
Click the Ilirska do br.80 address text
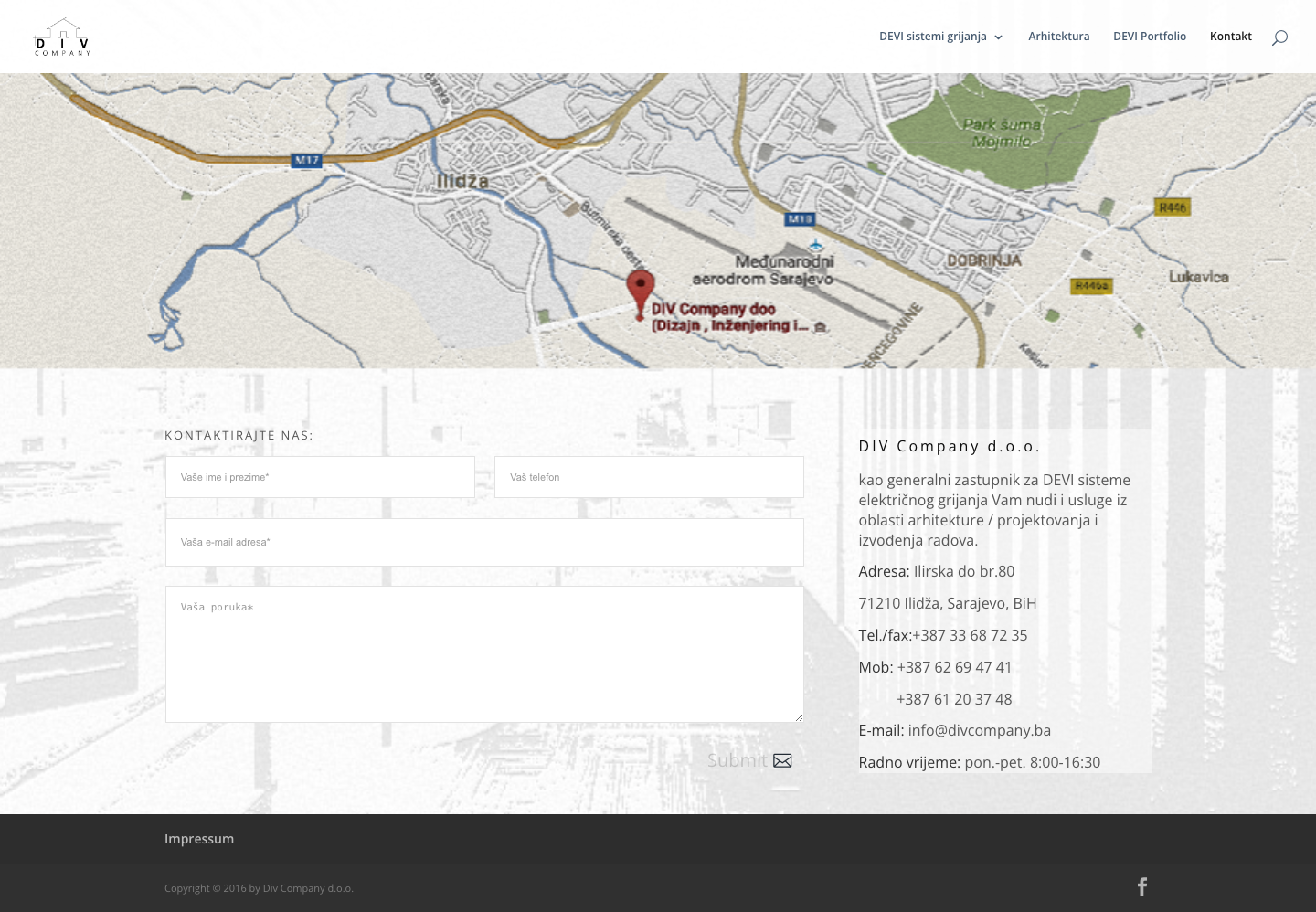[x=964, y=571]
